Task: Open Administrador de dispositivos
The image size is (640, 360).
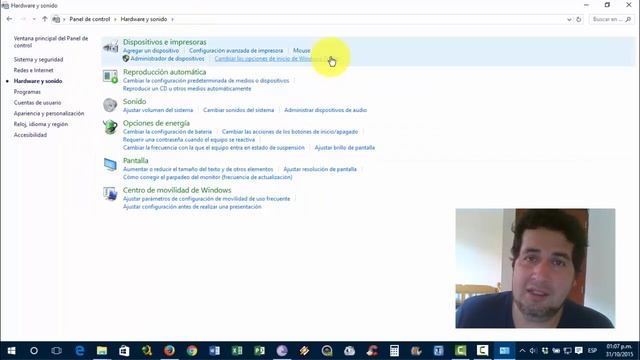Action: (x=167, y=59)
